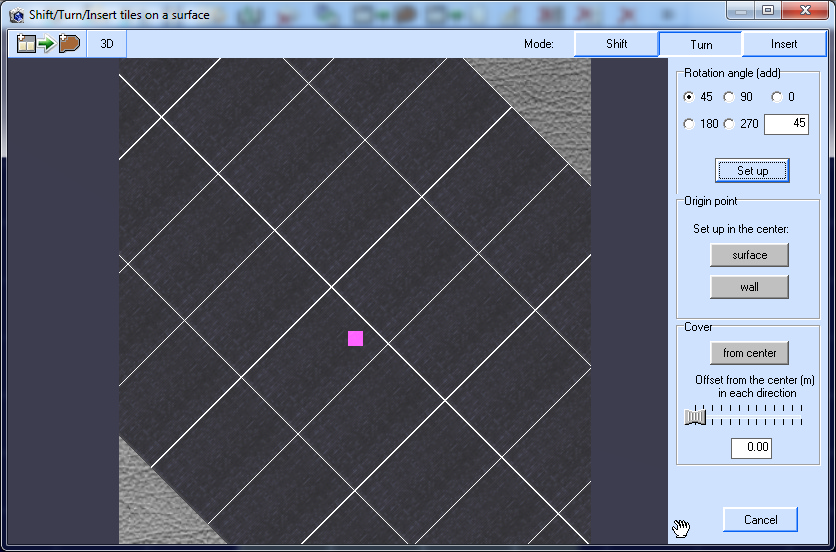Click the 'Offset from the center (m)' label
Screen dimensions: 836x552
coord(754,380)
